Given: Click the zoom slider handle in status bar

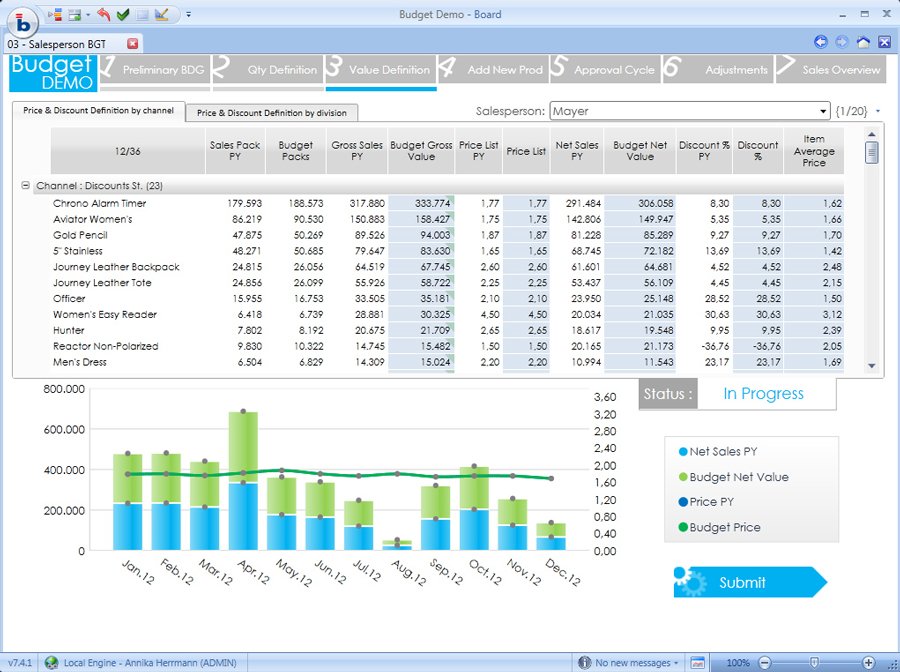Looking at the screenshot, I should pyautogui.click(x=815, y=663).
